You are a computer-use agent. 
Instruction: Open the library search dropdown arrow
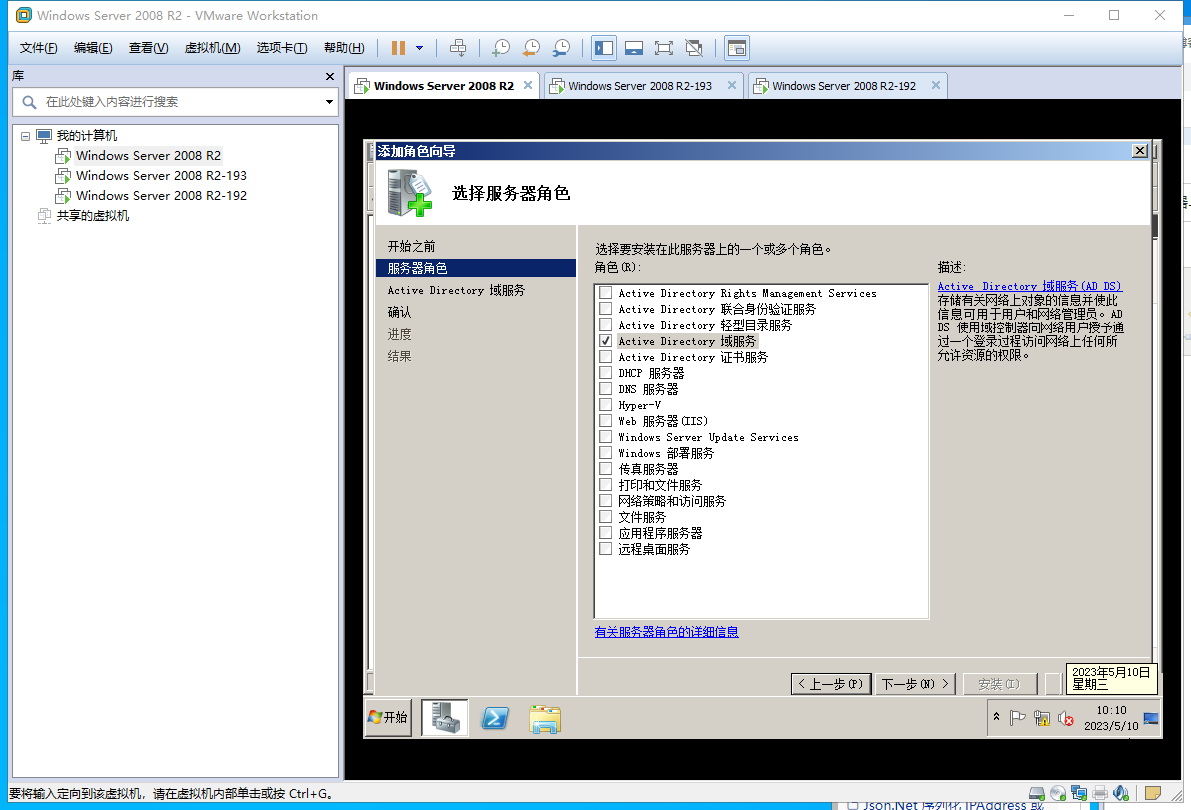(x=329, y=102)
